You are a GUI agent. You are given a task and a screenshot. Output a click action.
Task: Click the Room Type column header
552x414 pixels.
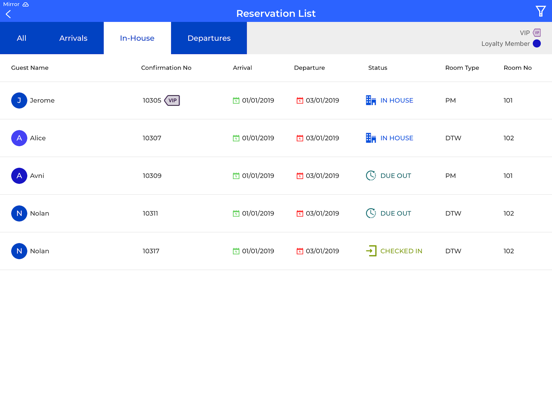pos(462,68)
